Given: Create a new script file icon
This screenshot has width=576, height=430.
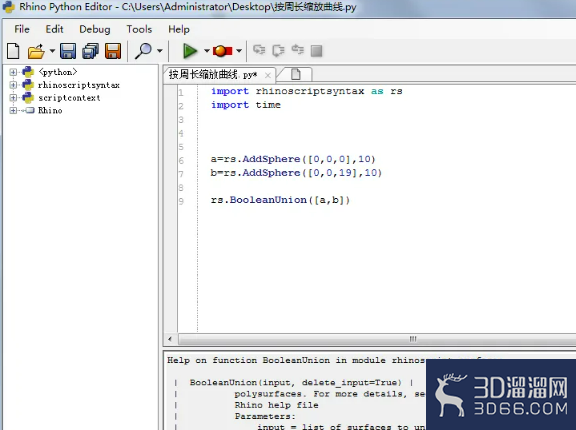Looking at the screenshot, I should click(x=13, y=51).
